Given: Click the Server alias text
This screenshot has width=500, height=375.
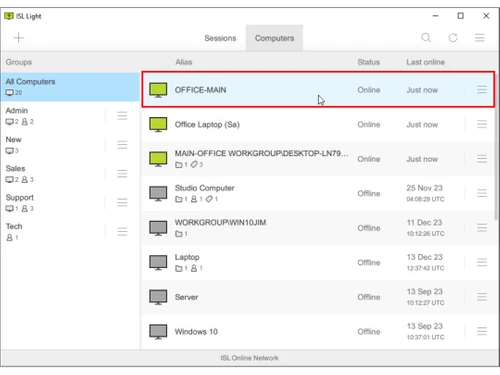Looking at the screenshot, I should (x=186, y=297).
